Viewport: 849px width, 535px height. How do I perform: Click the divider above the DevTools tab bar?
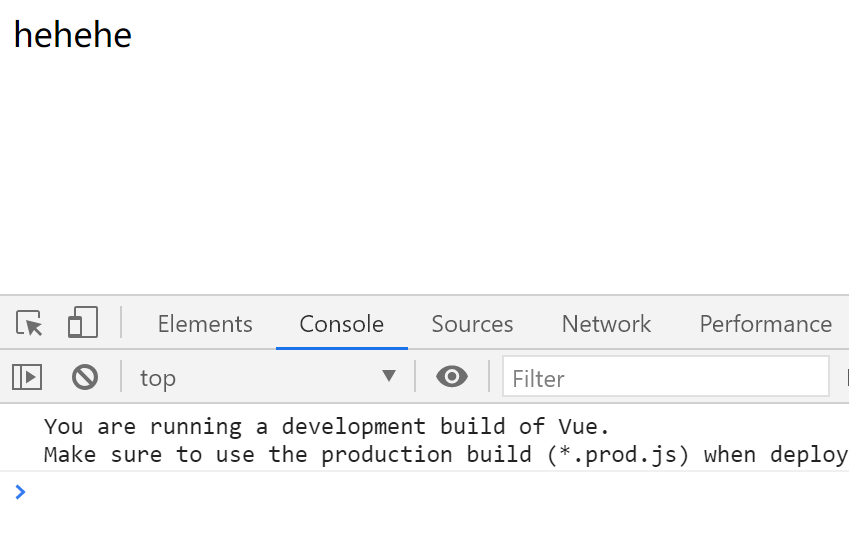click(424, 295)
